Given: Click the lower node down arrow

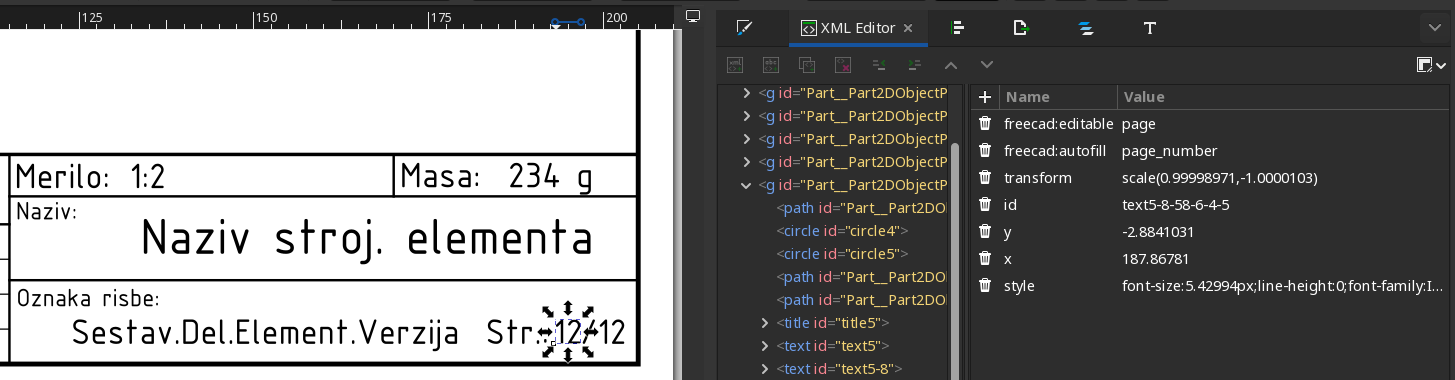Looking at the screenshot, I should coord(987,65).
